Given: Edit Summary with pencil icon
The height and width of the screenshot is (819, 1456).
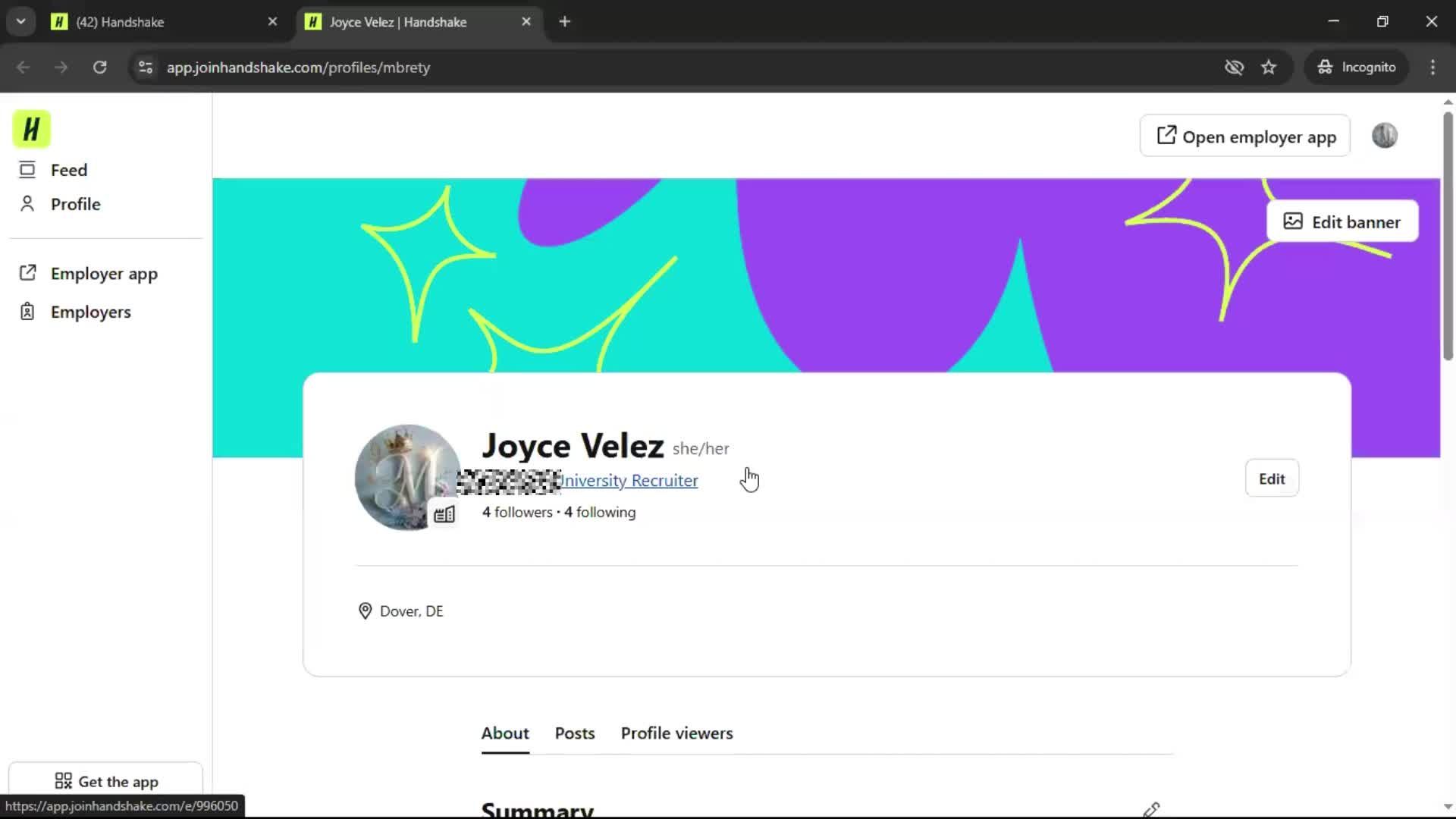Looking at the screenshot, I should [x=1151, y=809].
